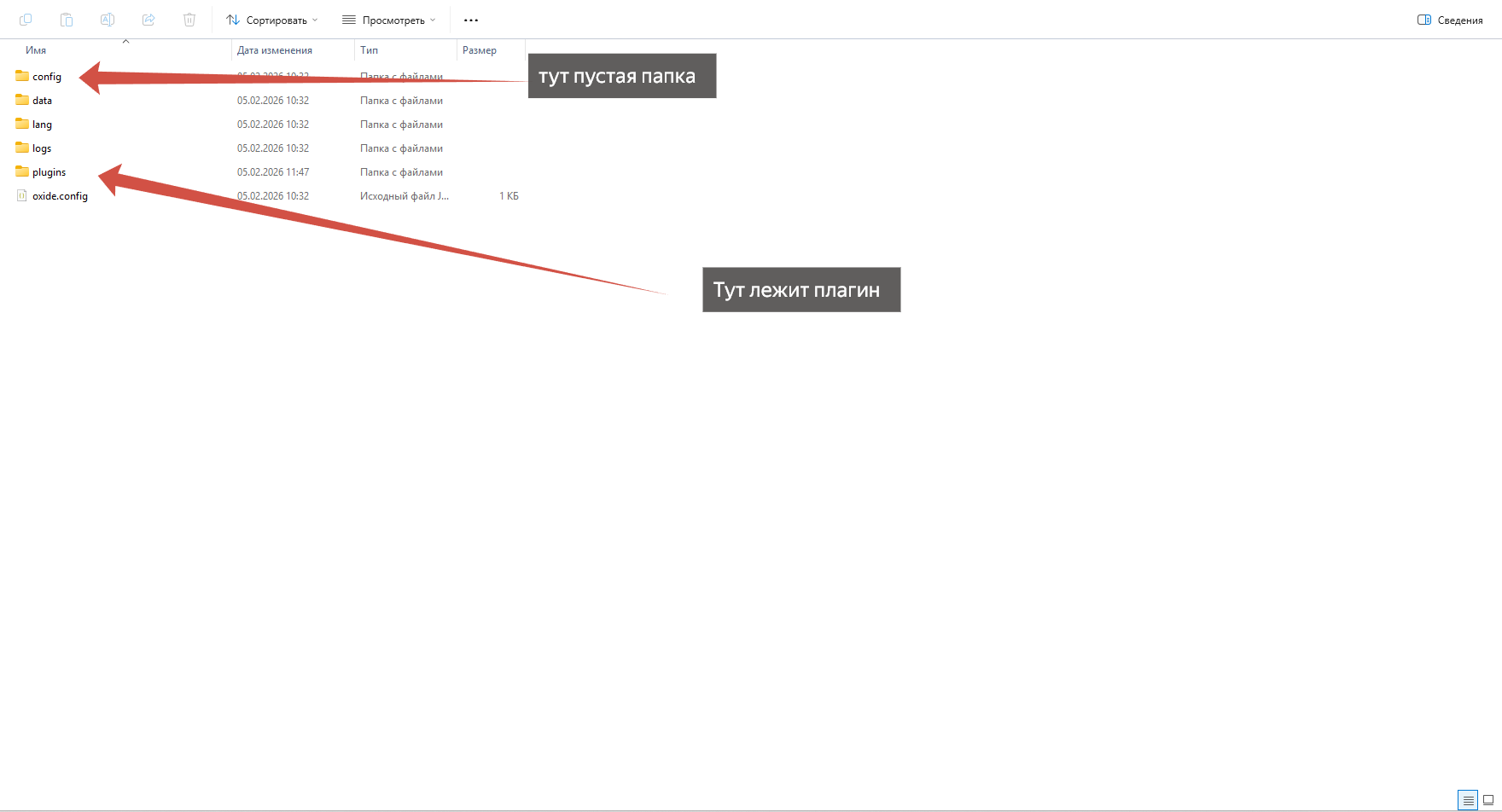Click the Delete trash bin icon
The image size is (1502, 812).
(x=189, y=20)
